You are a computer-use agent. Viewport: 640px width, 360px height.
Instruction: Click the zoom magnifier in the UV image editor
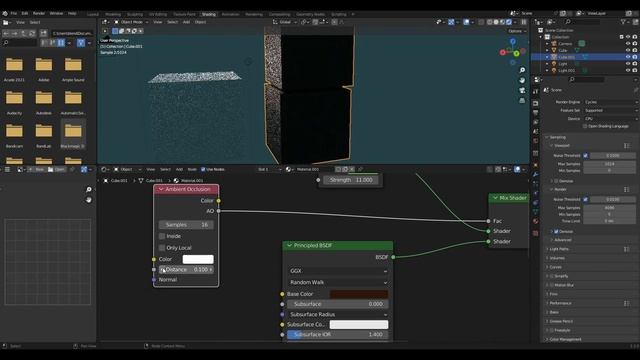point(89,189)
